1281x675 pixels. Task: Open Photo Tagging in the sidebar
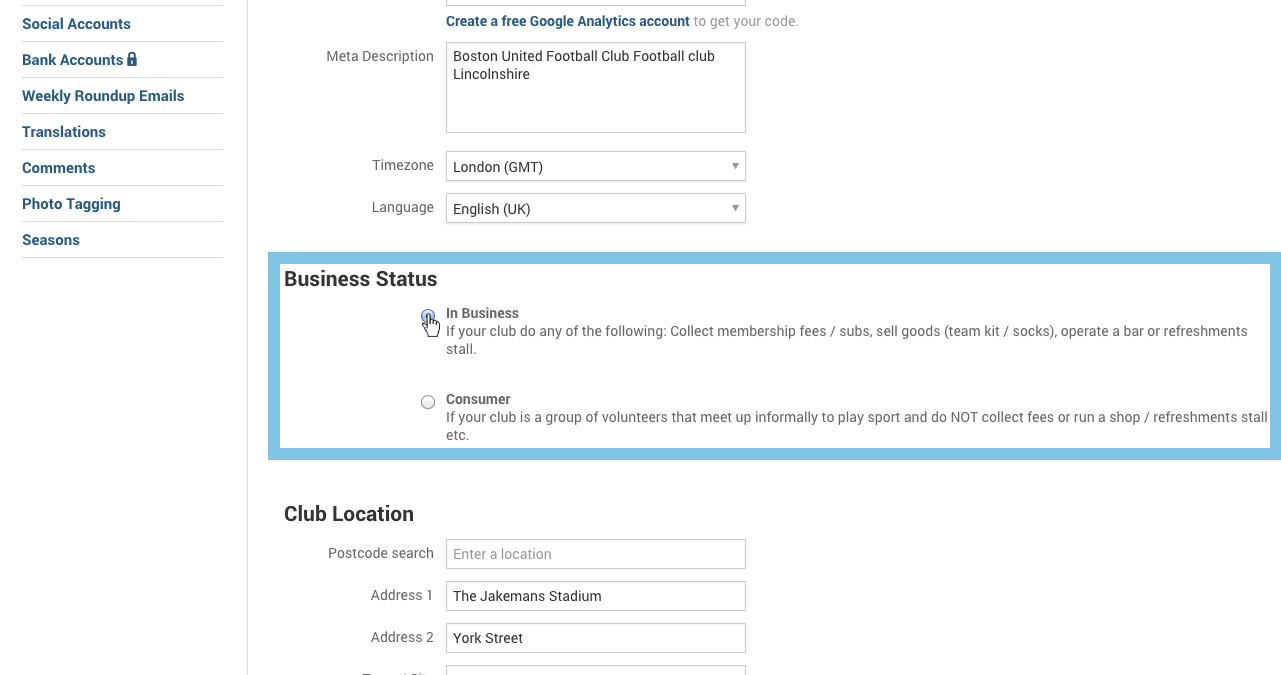pos(71,204)
